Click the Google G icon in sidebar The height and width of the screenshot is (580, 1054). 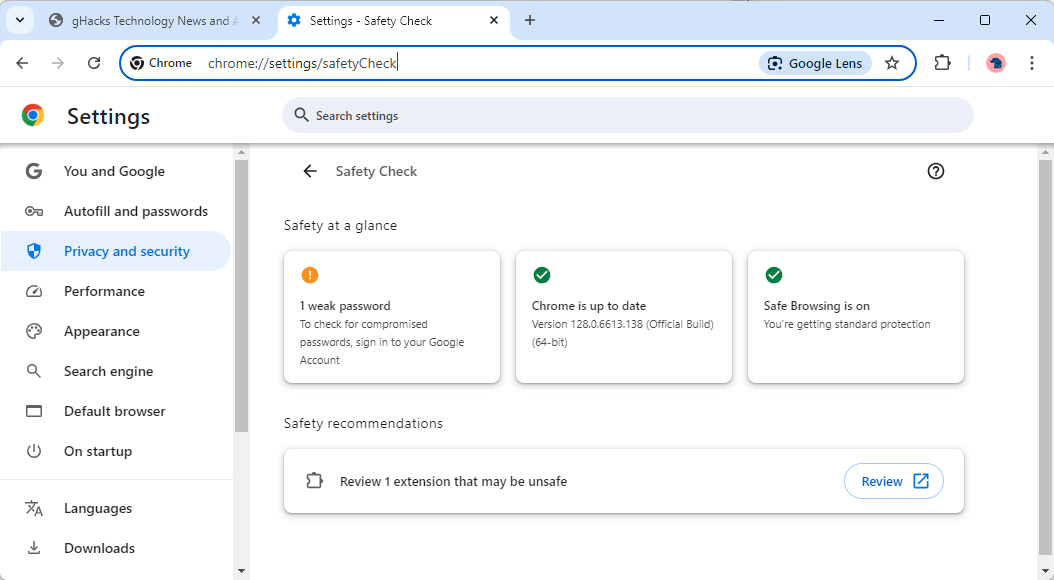(34, 171)
